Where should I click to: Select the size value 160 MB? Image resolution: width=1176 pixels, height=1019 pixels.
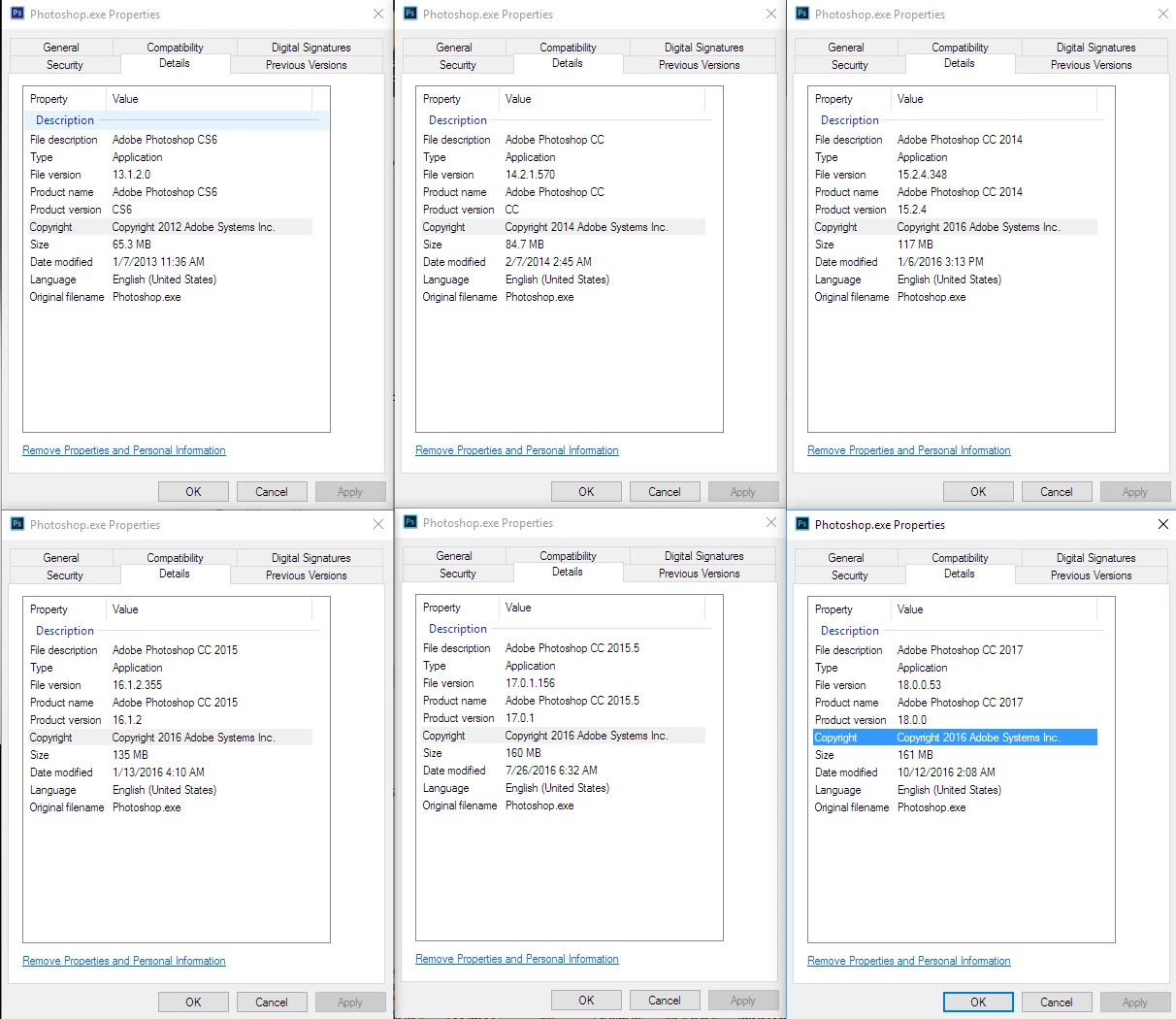tap(523, 753)
